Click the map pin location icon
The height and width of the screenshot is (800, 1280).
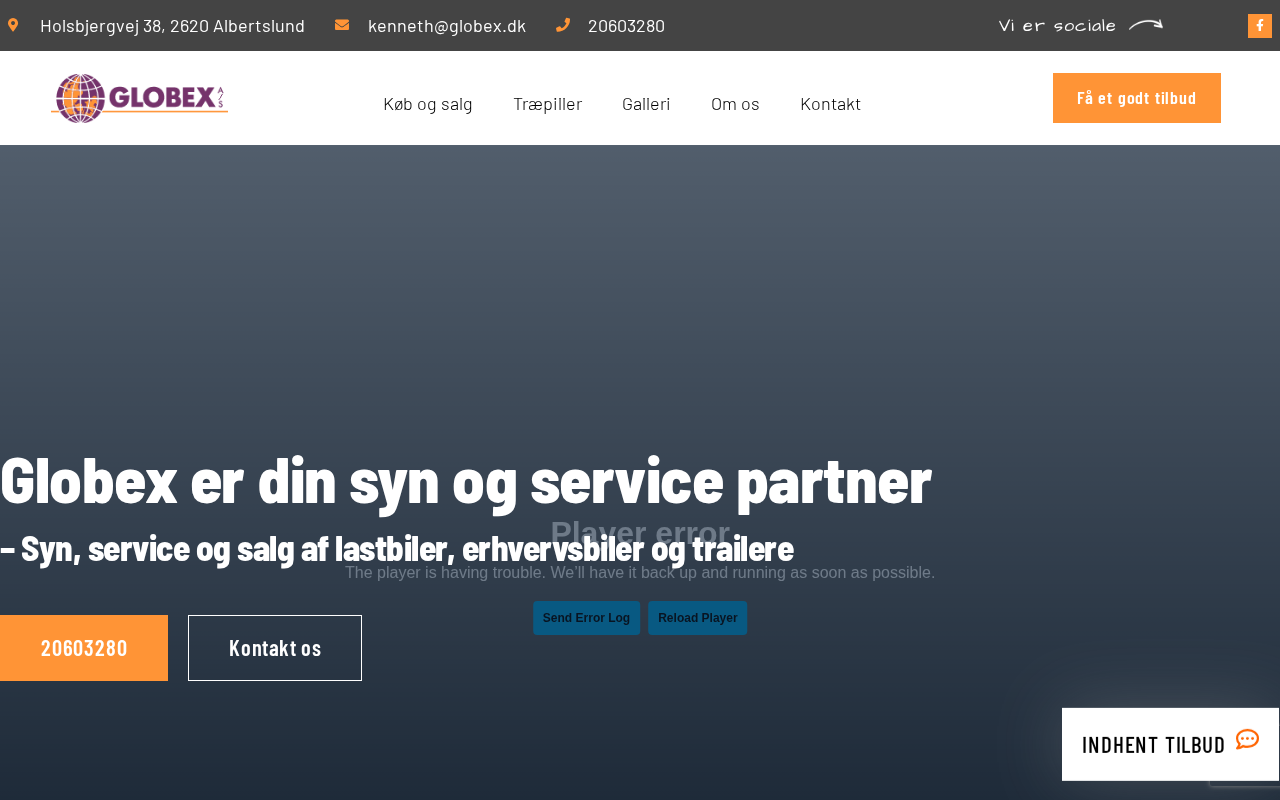pos(13,25)
